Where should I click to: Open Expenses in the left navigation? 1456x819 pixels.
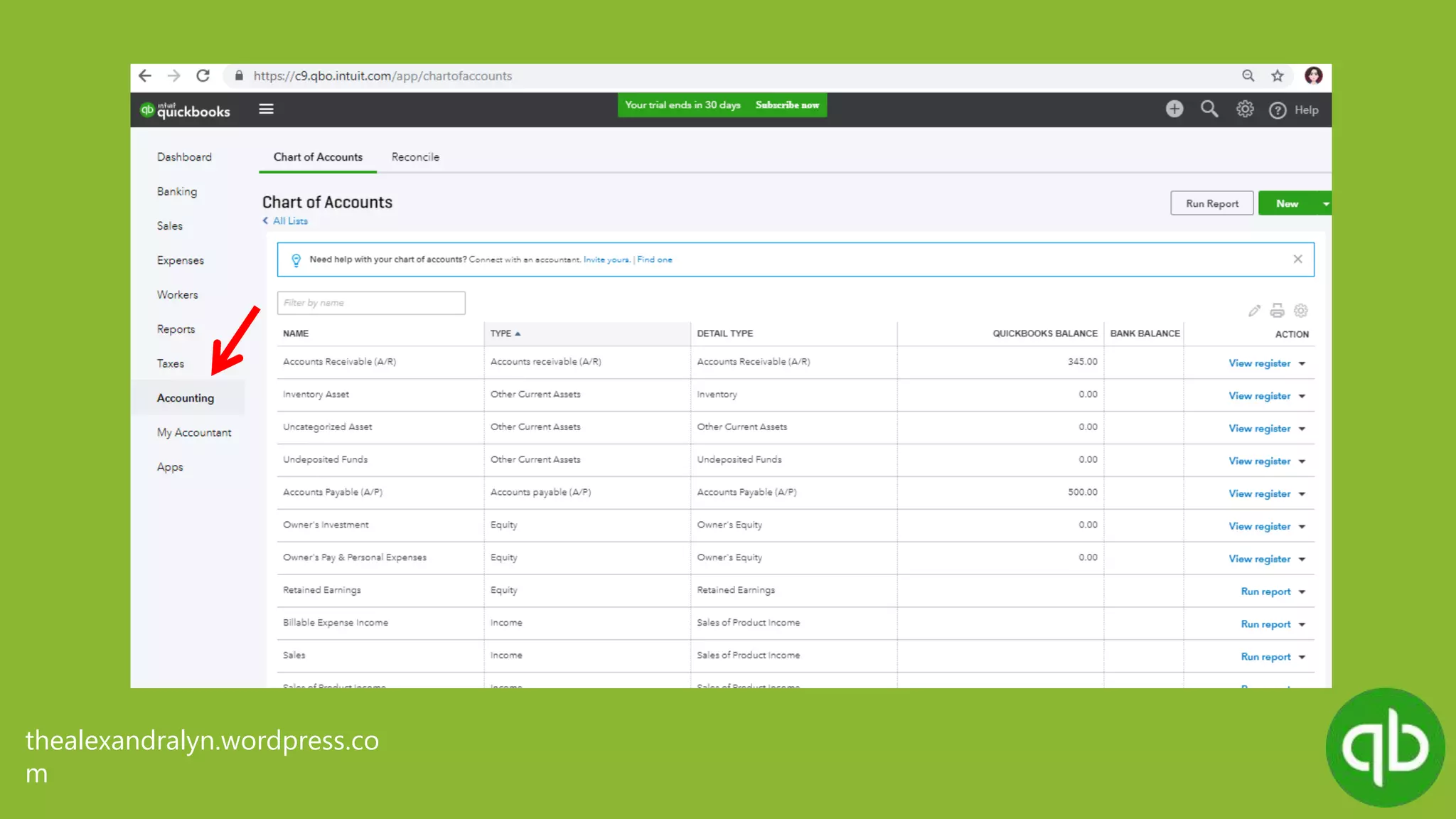181,260
